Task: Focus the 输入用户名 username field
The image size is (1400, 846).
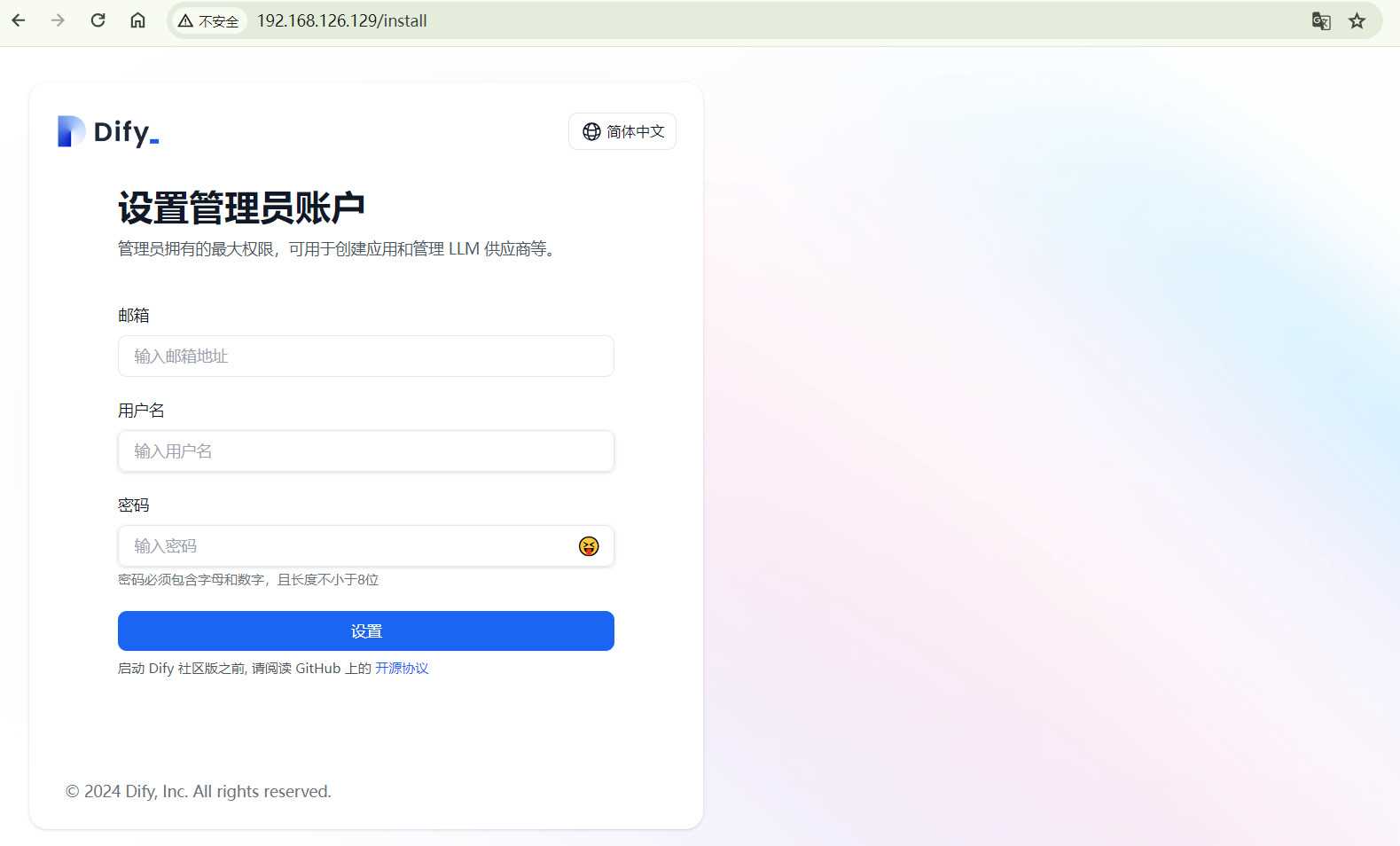Action: pos(366,450)
